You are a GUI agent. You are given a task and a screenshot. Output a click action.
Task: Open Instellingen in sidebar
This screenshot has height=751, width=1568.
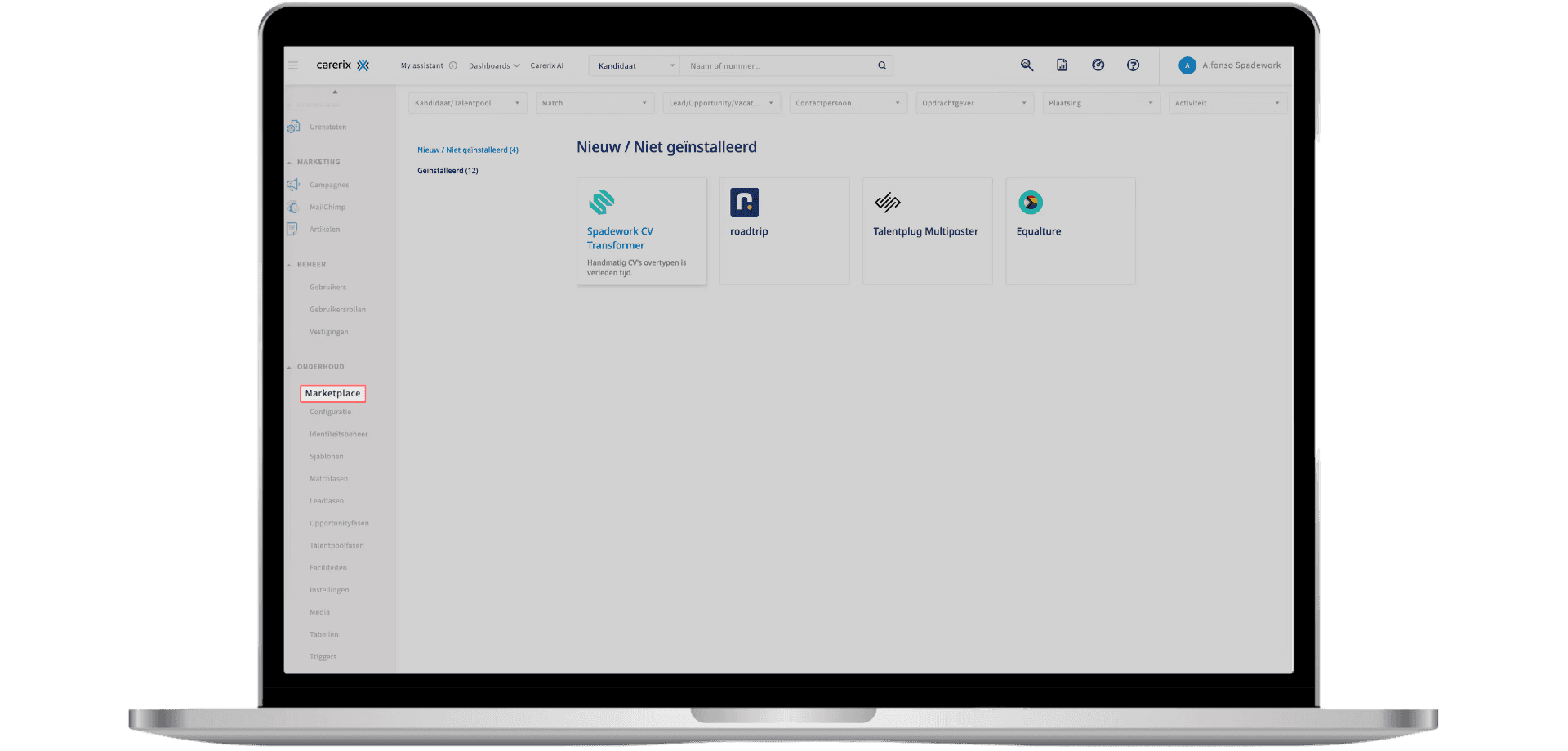329,590
